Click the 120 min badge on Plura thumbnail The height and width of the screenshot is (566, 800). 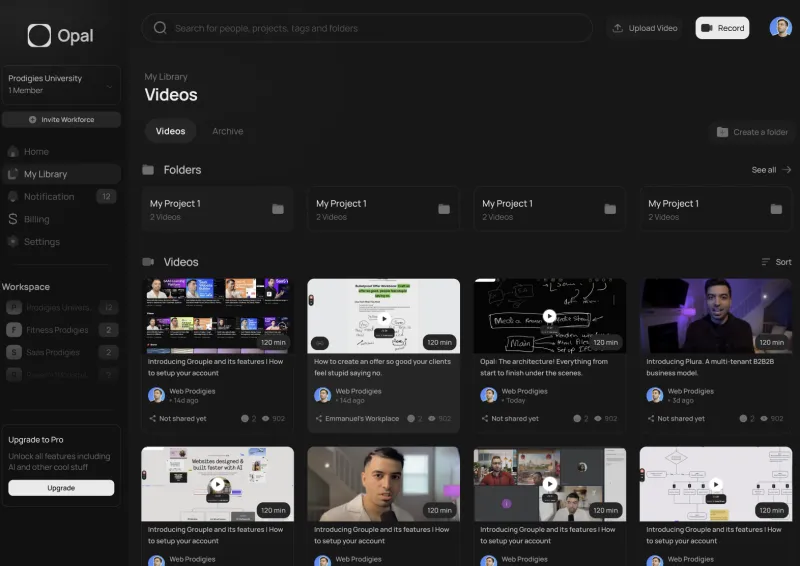[x=771, y=342]
